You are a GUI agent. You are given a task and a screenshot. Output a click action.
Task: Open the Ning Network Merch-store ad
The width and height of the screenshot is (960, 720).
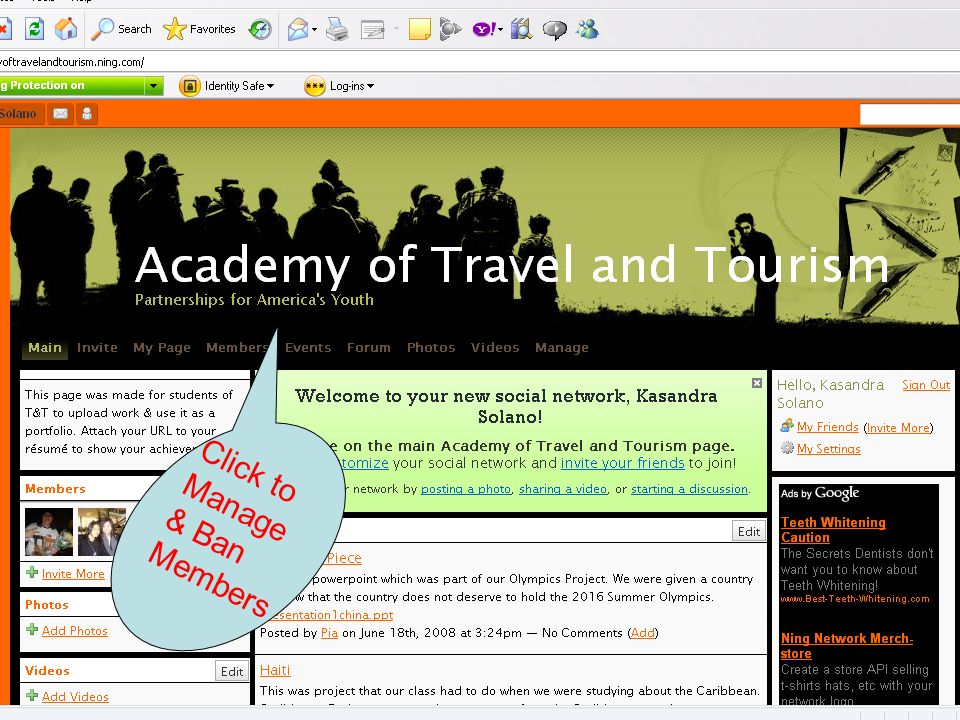pos(847,646)
